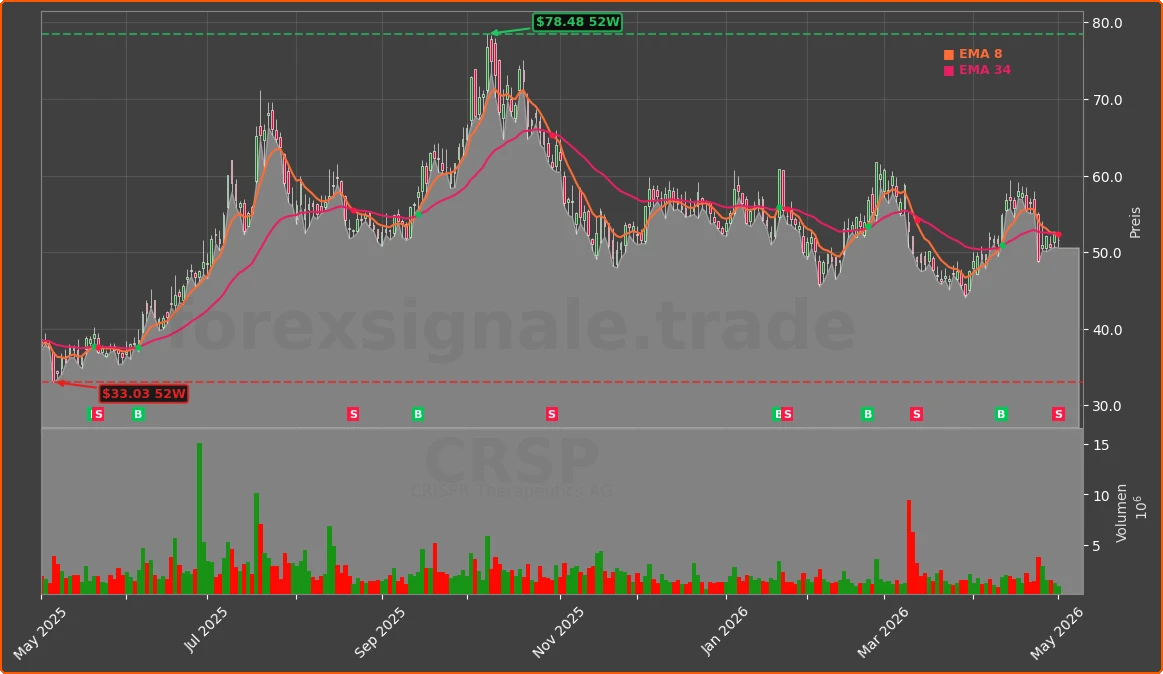Click the tallest green volume bar
This screenshot has width=1163, height=674.
(200, 518)
